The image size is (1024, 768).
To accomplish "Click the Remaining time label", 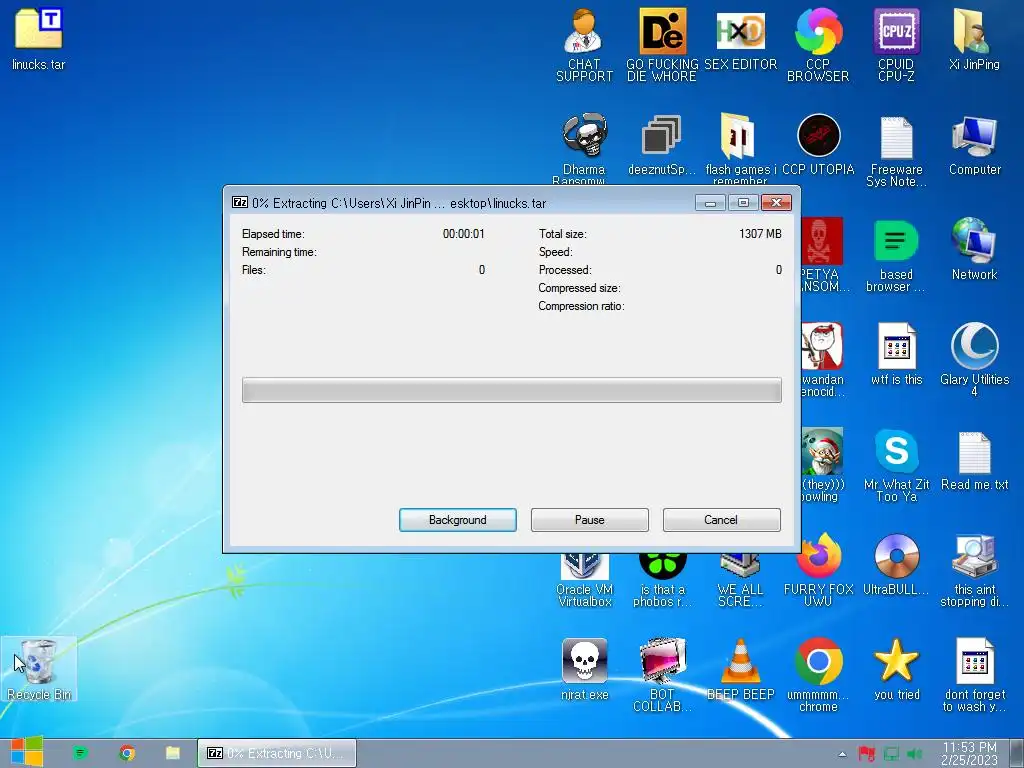I will pos(279,252).
